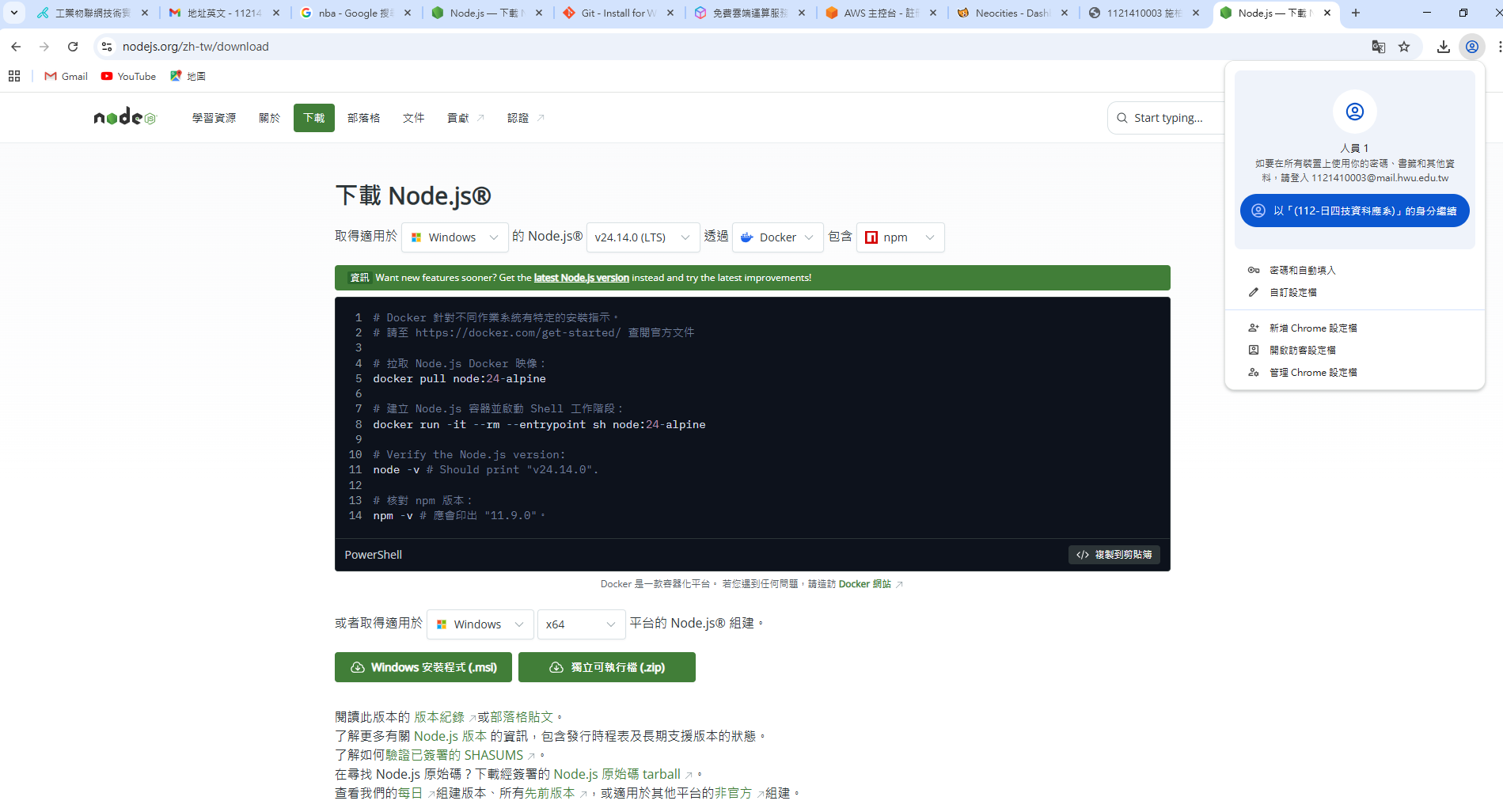This screenshot has width=1503, height=812.
Task: Open the YouTube bookmark
Action: click(x=128, y=76)
